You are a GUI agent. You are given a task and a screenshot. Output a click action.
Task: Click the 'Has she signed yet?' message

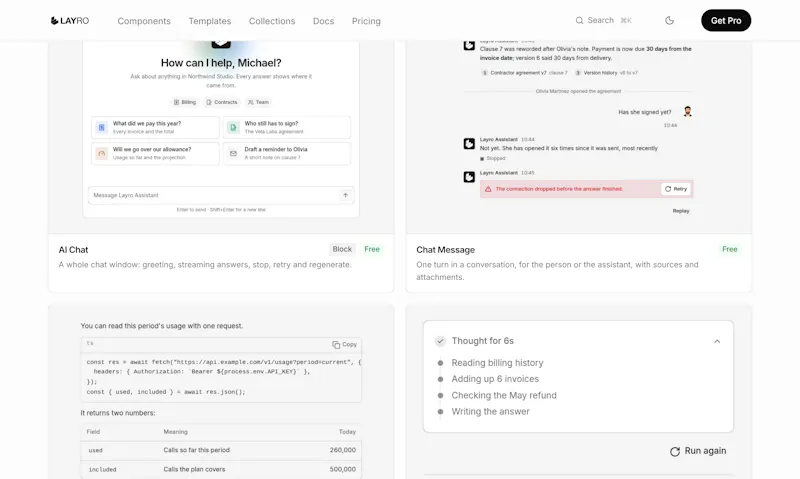pyautogui.click(x=644, y=112)
